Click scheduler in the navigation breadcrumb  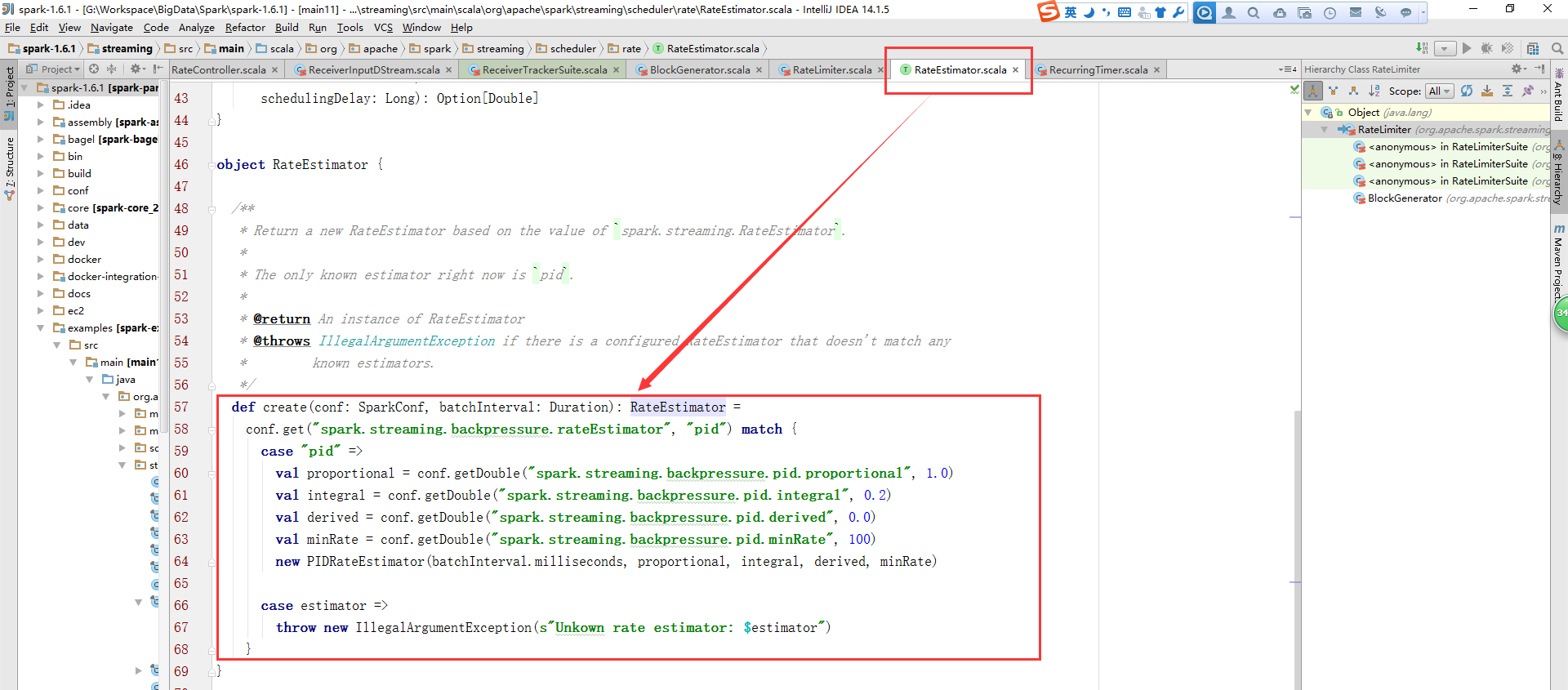(x=566, y=48)
